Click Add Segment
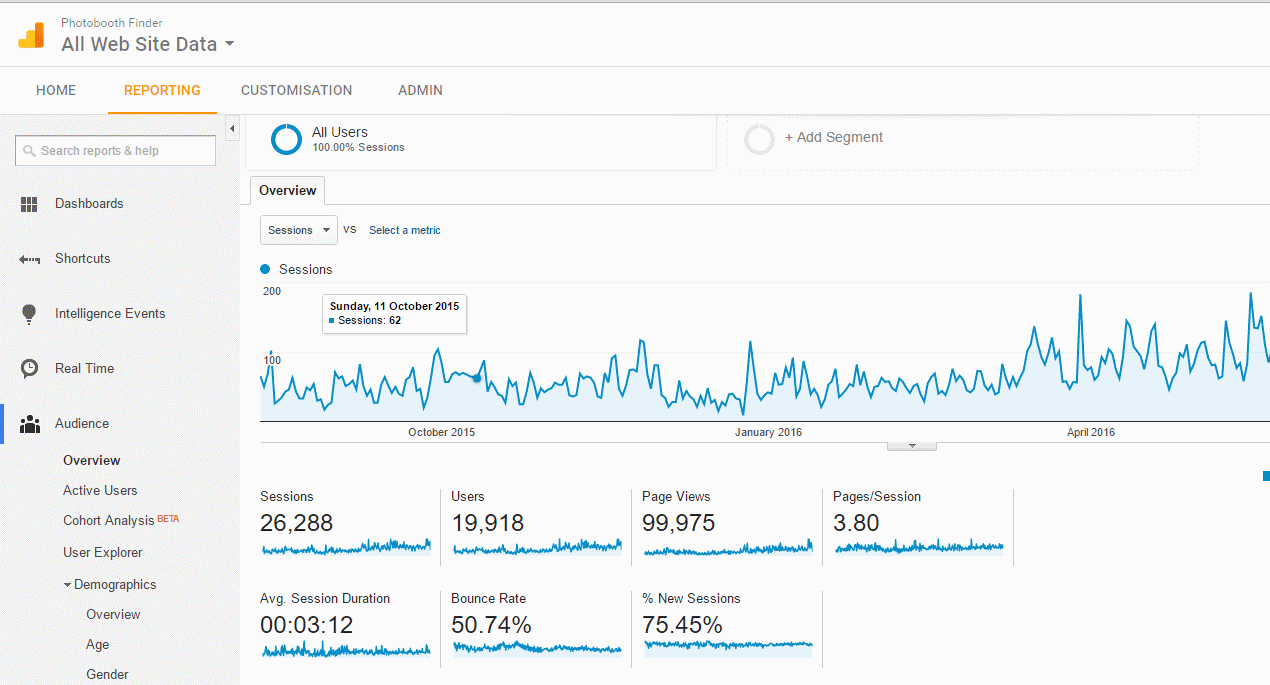The image size is (1270, 685). [x=834, y=137]
